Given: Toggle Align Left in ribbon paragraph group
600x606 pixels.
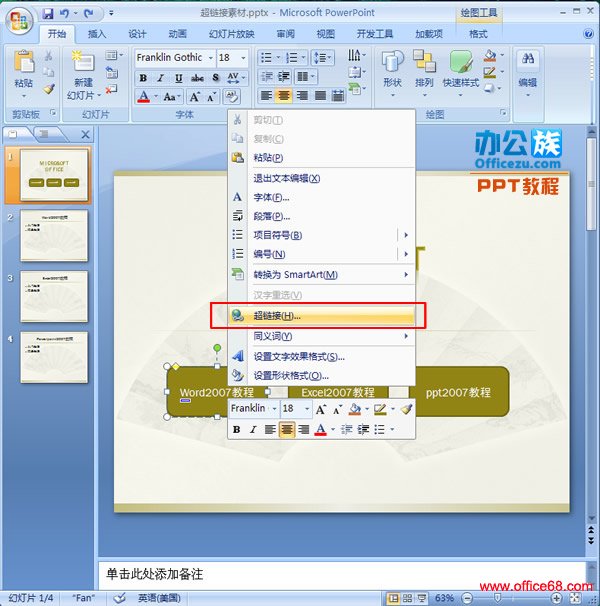Looking at the screenshot, I should coord(266,95).
